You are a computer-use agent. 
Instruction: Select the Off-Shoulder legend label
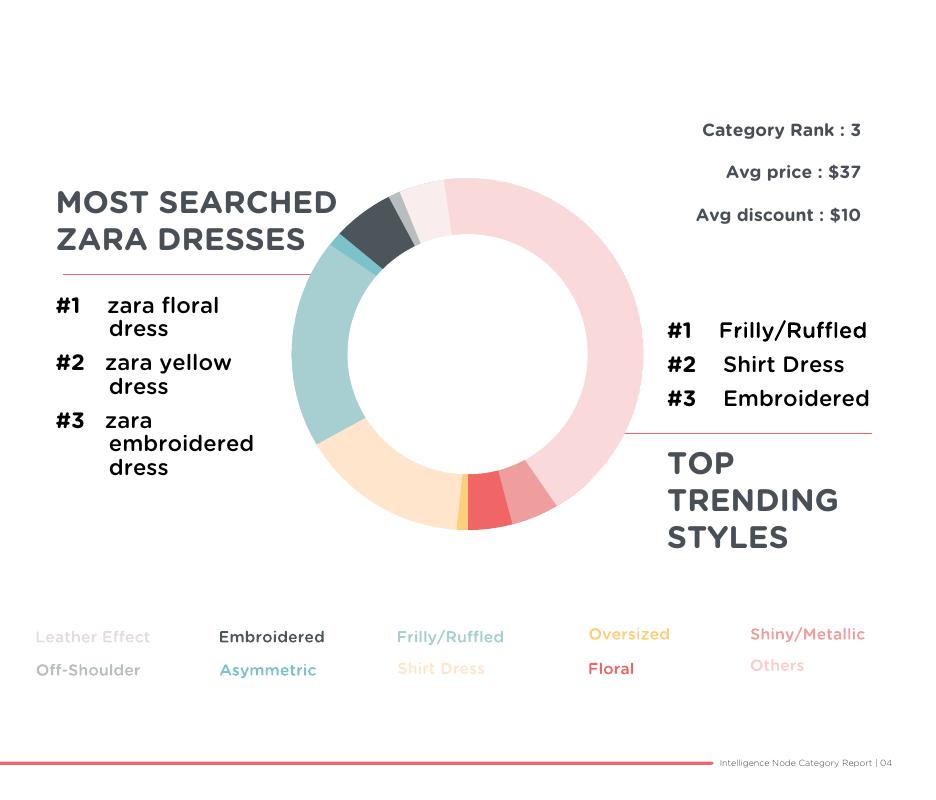tap(88, 670)
